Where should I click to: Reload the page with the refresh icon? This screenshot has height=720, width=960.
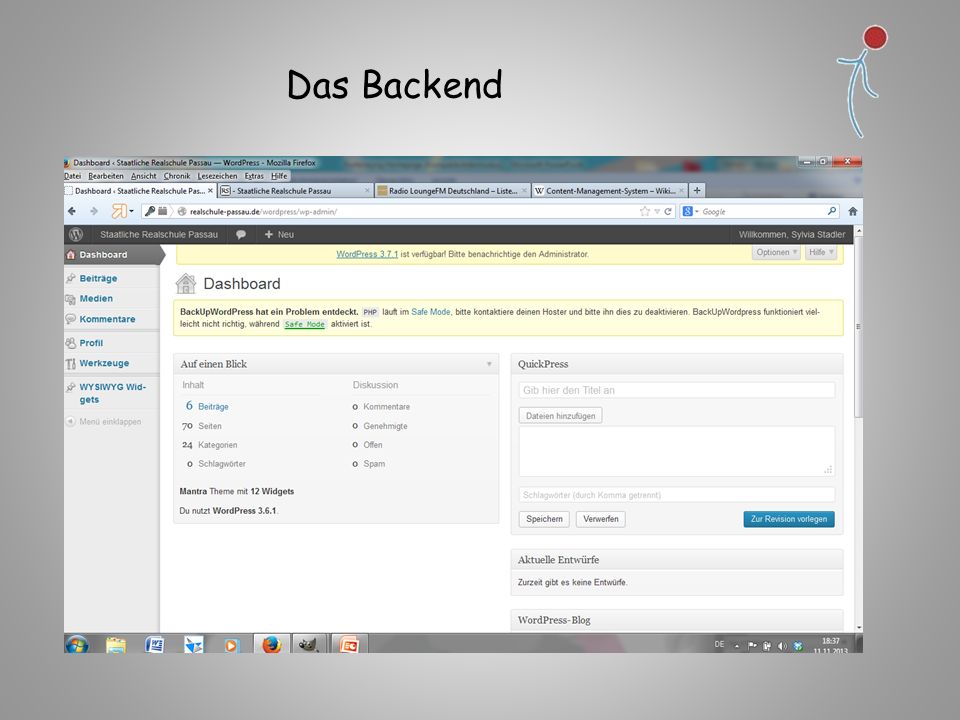pos(668,211)
